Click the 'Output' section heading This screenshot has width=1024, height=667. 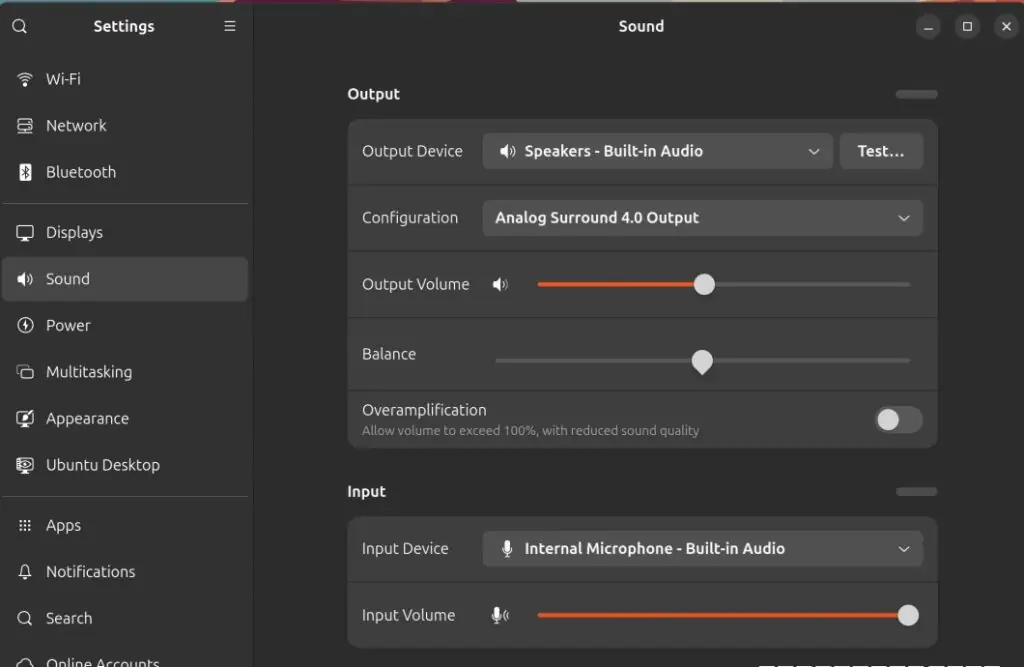tap(374, 94)
